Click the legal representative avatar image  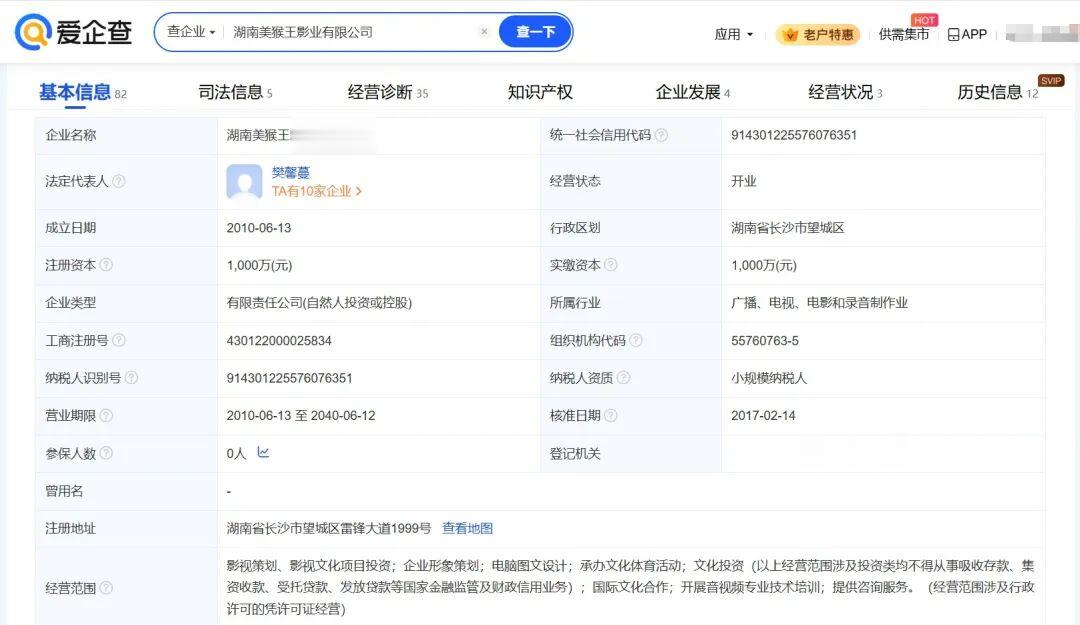pos(244,182)
